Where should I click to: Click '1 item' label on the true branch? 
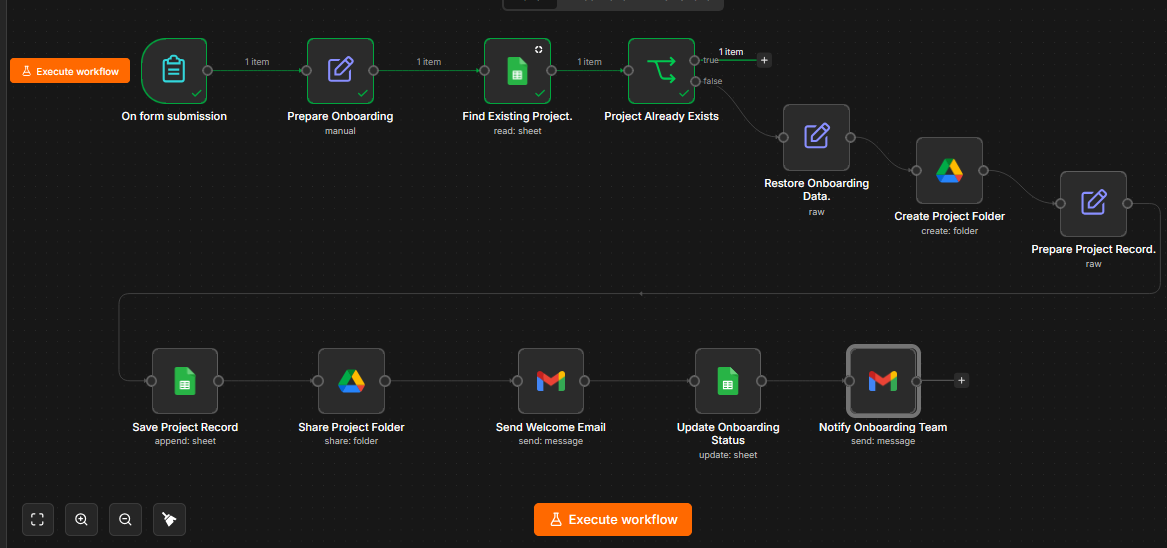pyautogui.click(x=731, y=51)
